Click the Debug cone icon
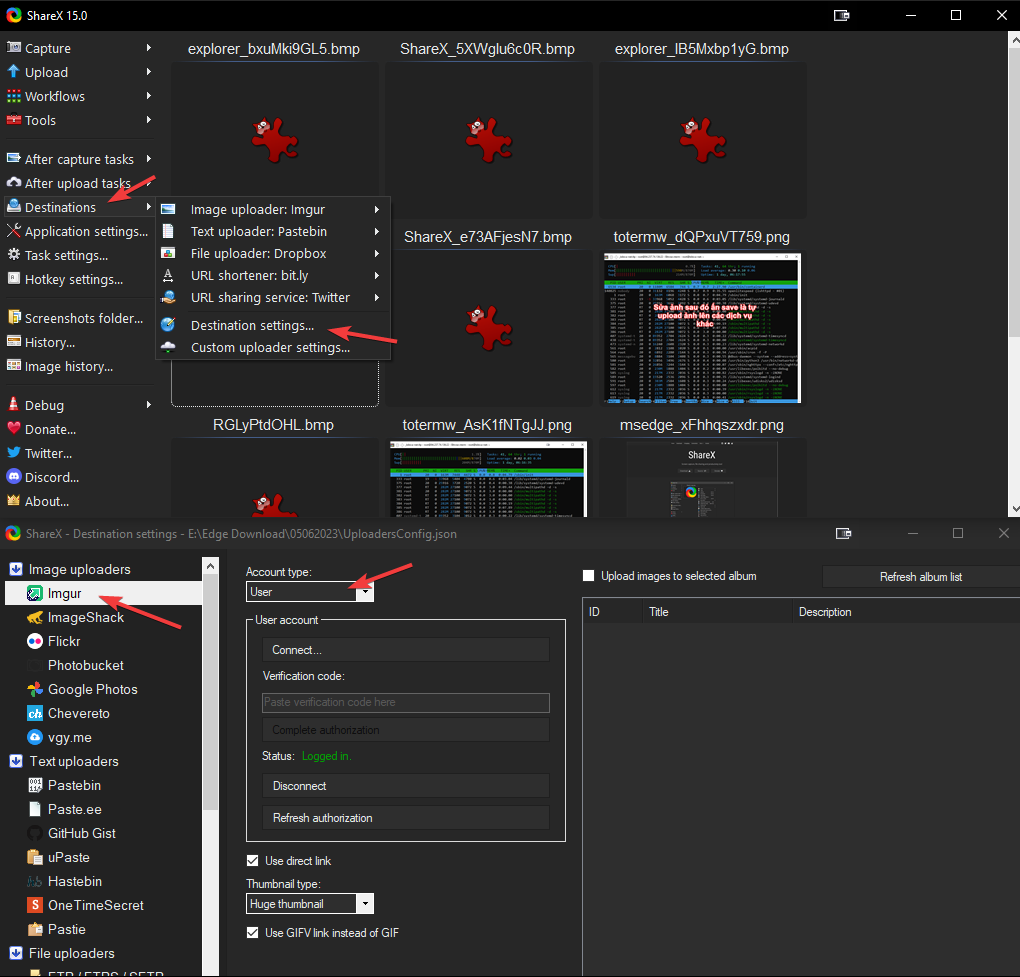 (x=14, y=405)
